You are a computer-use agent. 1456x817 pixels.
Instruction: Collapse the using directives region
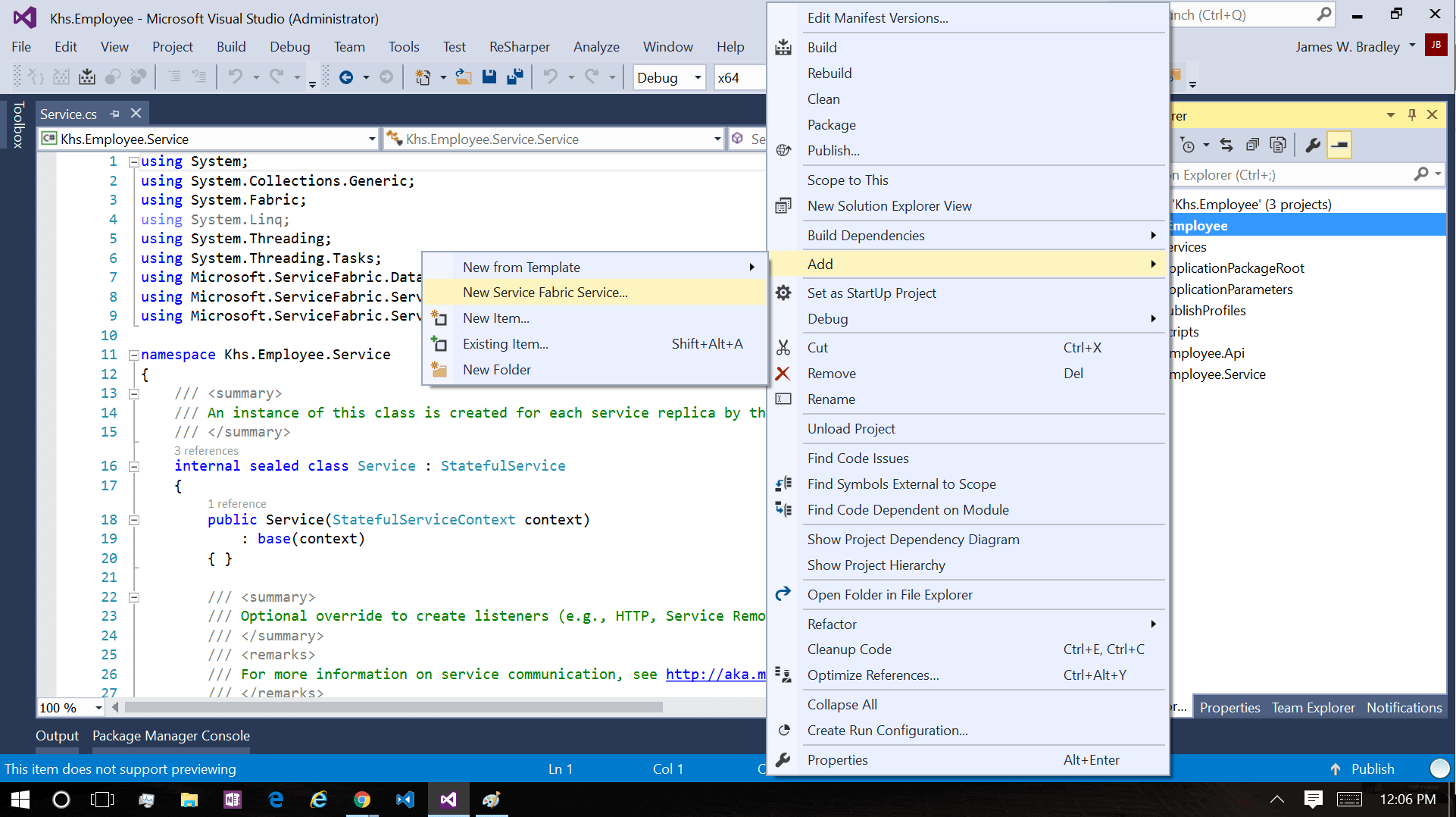coord(133,161)
